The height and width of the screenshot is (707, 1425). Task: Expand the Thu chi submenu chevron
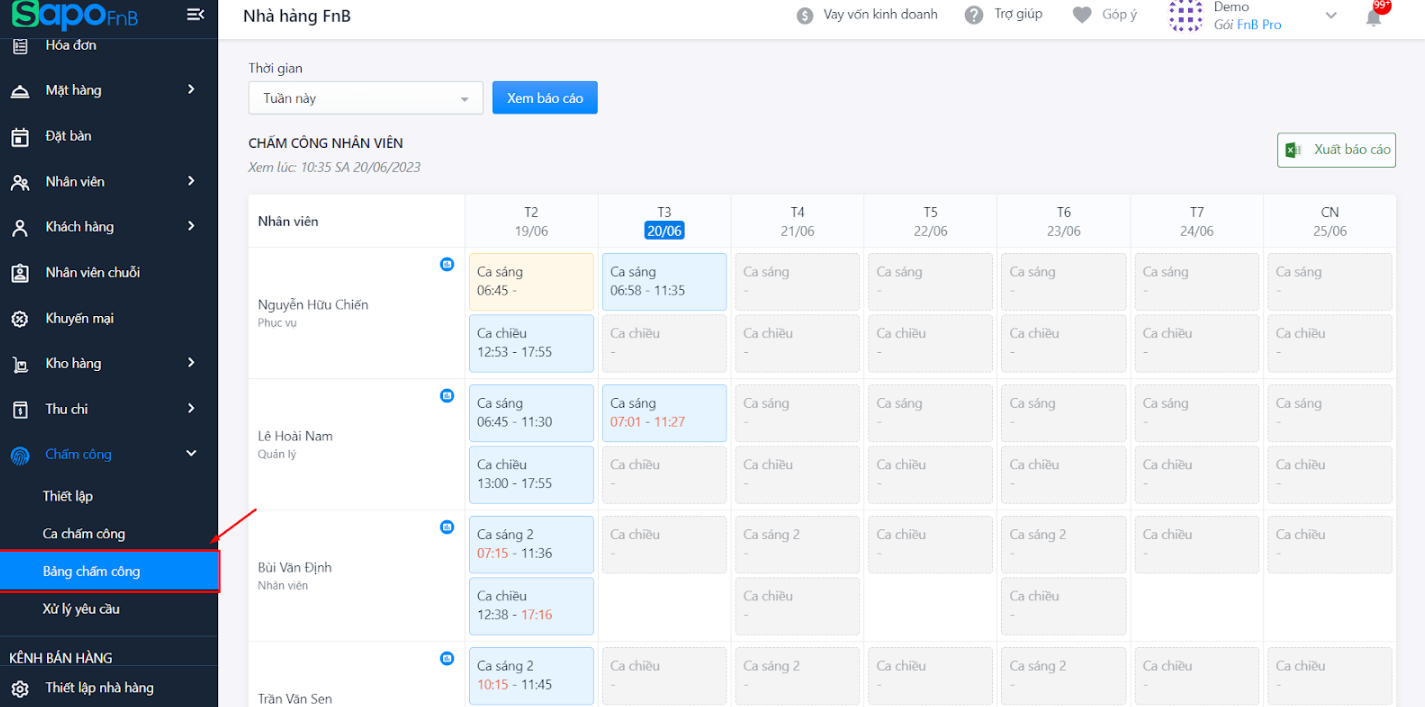[191, 408]
